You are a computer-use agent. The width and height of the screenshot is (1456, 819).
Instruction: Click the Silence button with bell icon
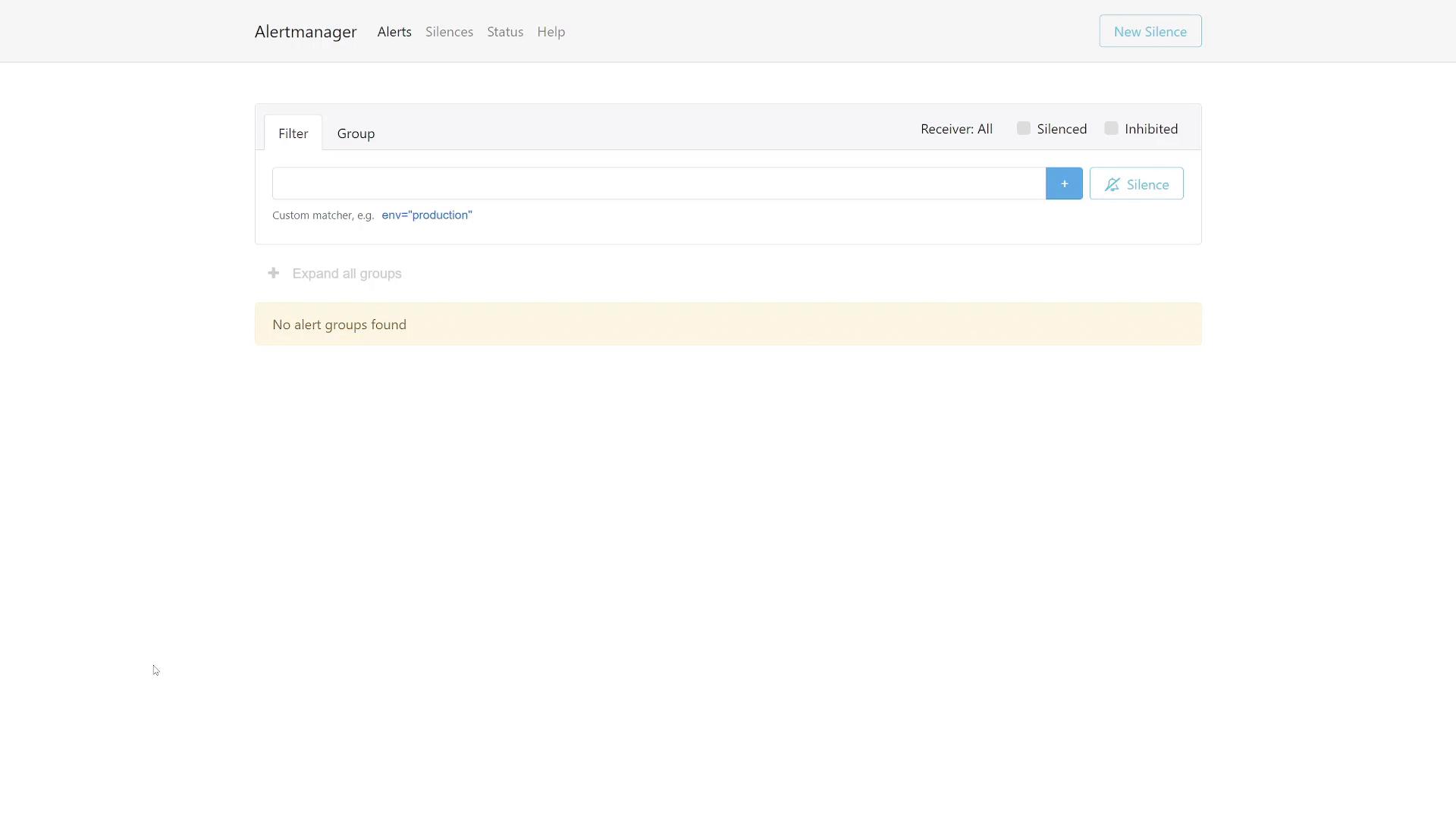click(1137, 184)
